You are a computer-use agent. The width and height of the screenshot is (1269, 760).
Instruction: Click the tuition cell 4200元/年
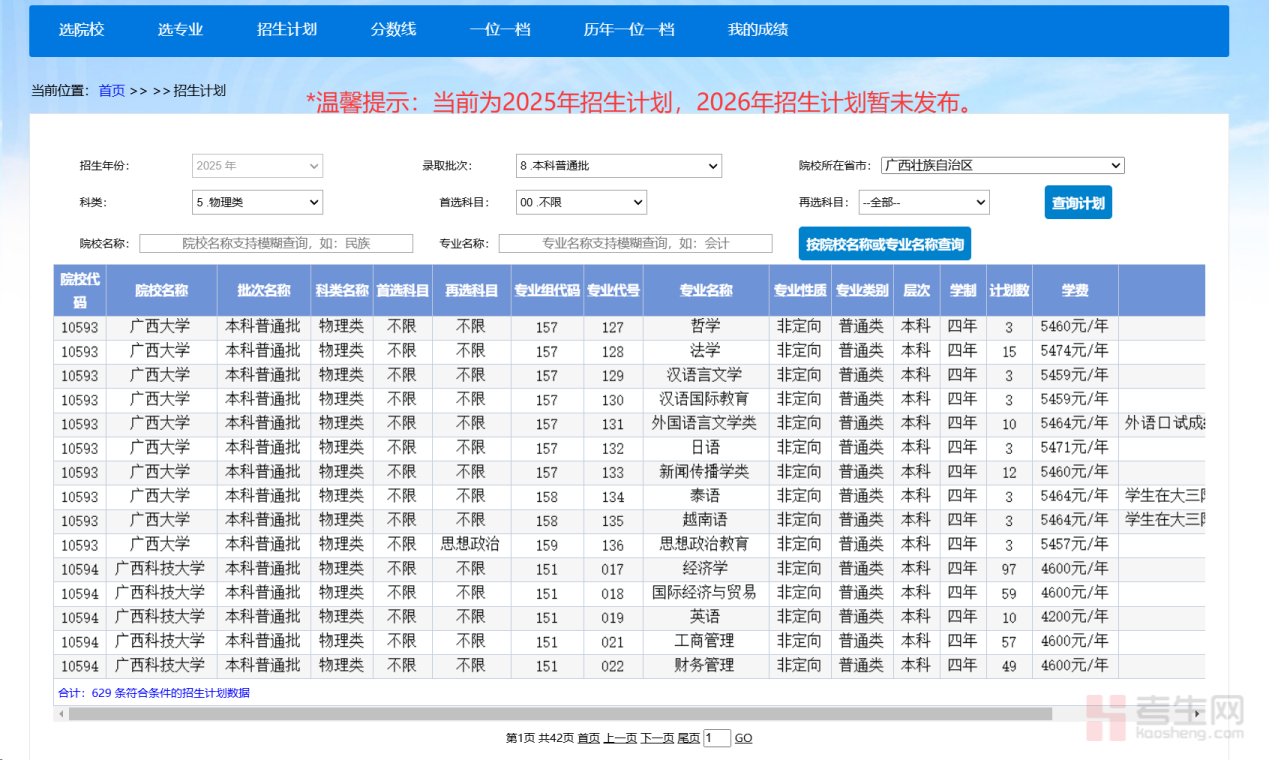1075,616
